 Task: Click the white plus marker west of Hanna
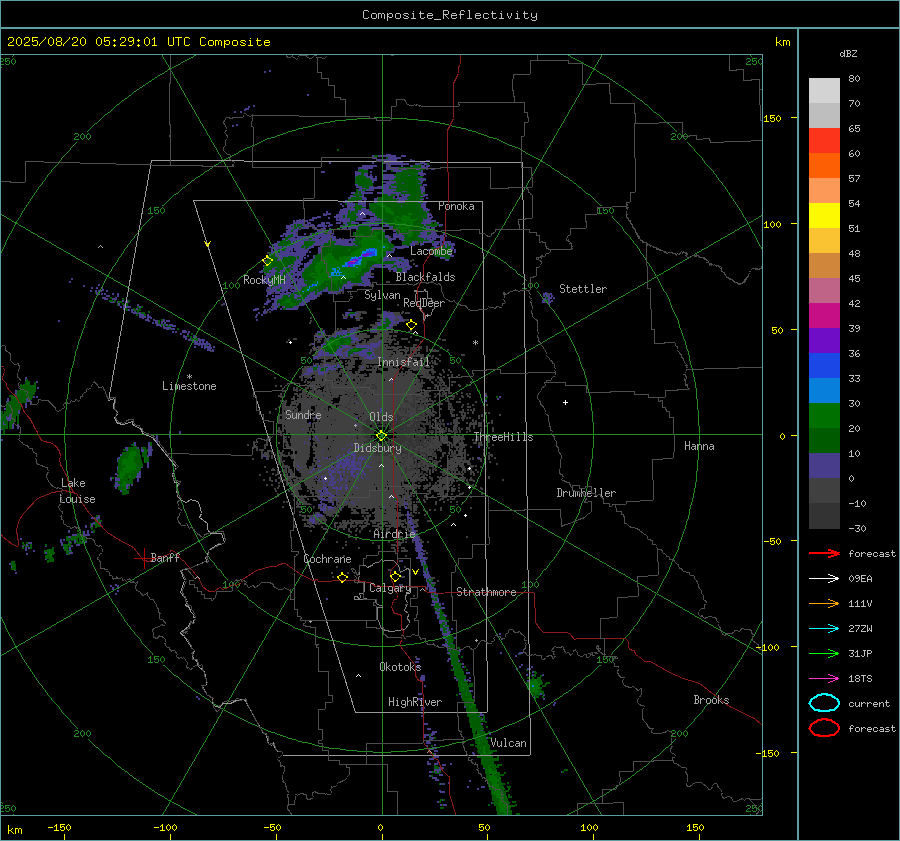565,402
